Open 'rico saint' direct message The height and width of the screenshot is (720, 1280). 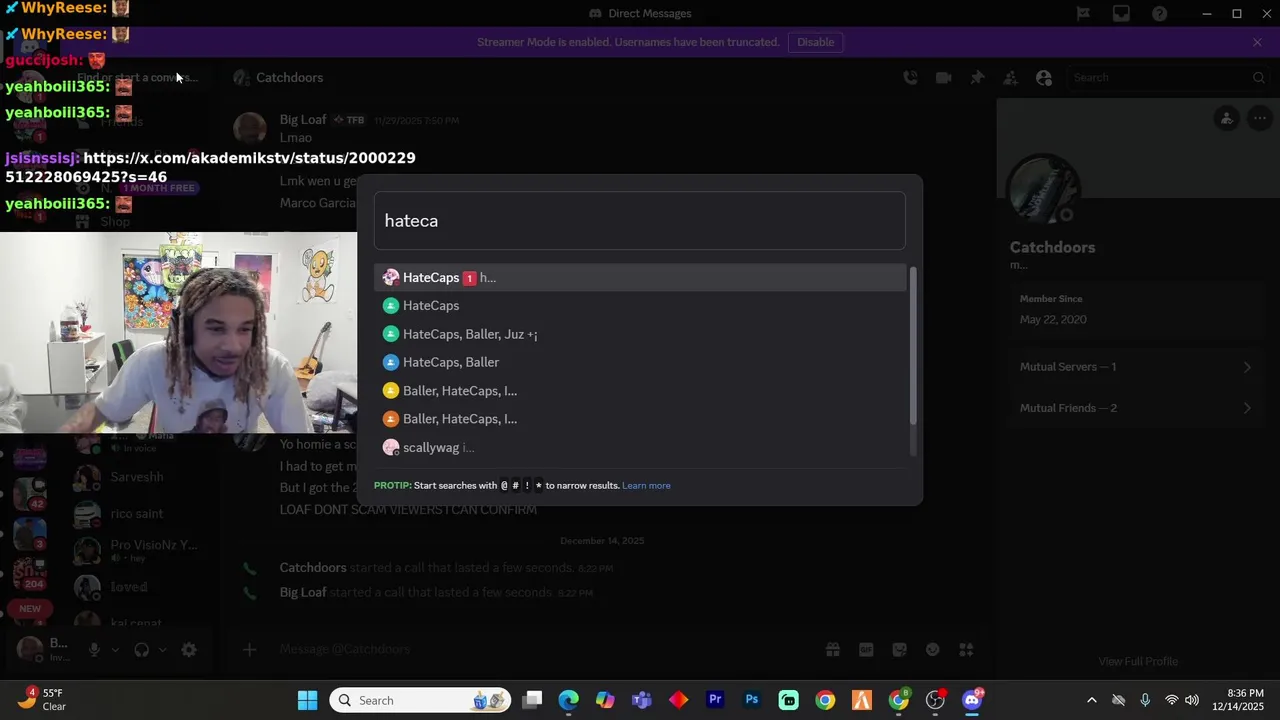click(140, 514)
